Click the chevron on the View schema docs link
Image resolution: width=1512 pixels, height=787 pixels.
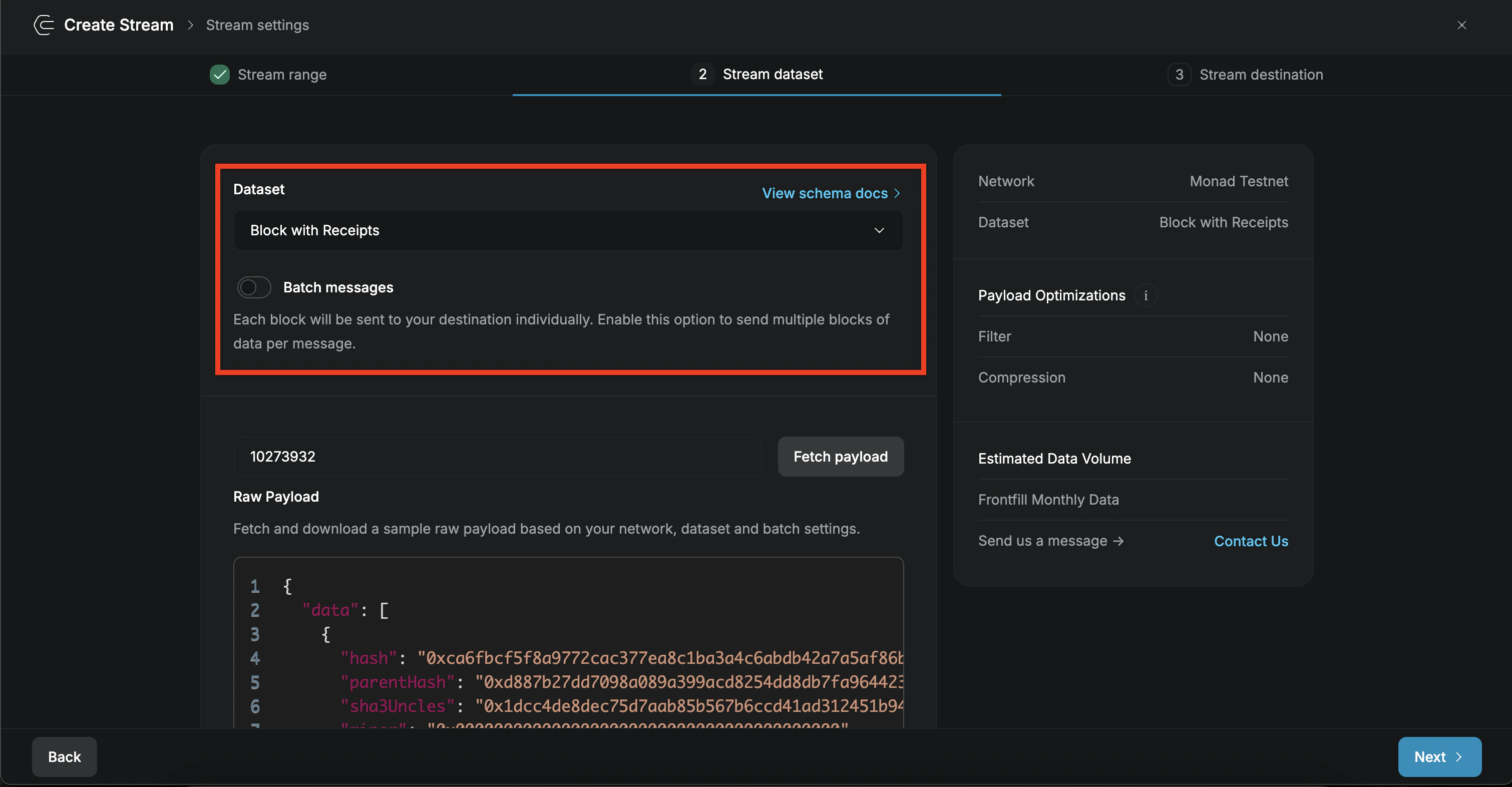point(897,193)
